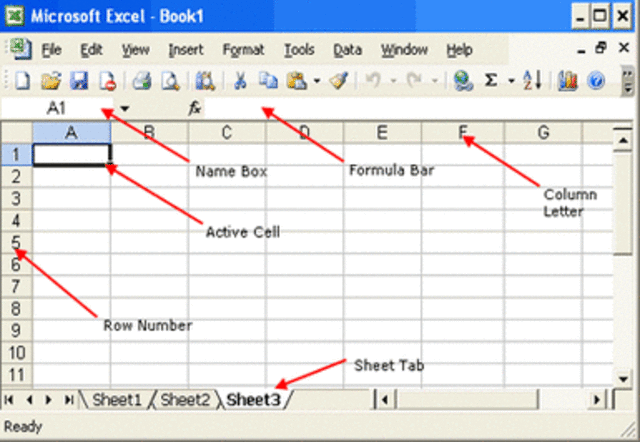Print the sheet using printer icon
Image resolution: width=640 pixels, height=442 pixels.
[142, 80]
